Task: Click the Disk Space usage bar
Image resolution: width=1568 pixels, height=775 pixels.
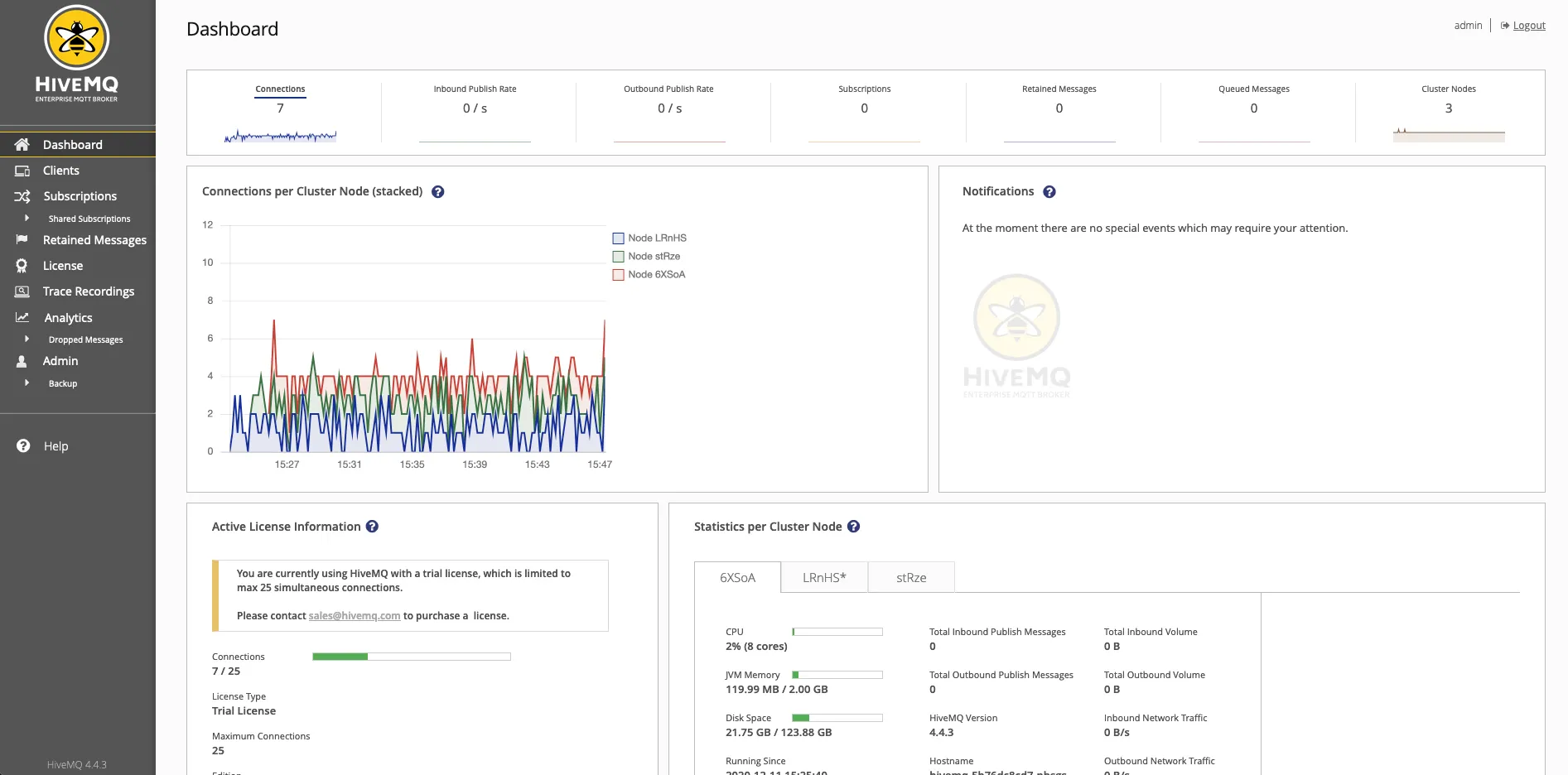Action: coord(837,718)
